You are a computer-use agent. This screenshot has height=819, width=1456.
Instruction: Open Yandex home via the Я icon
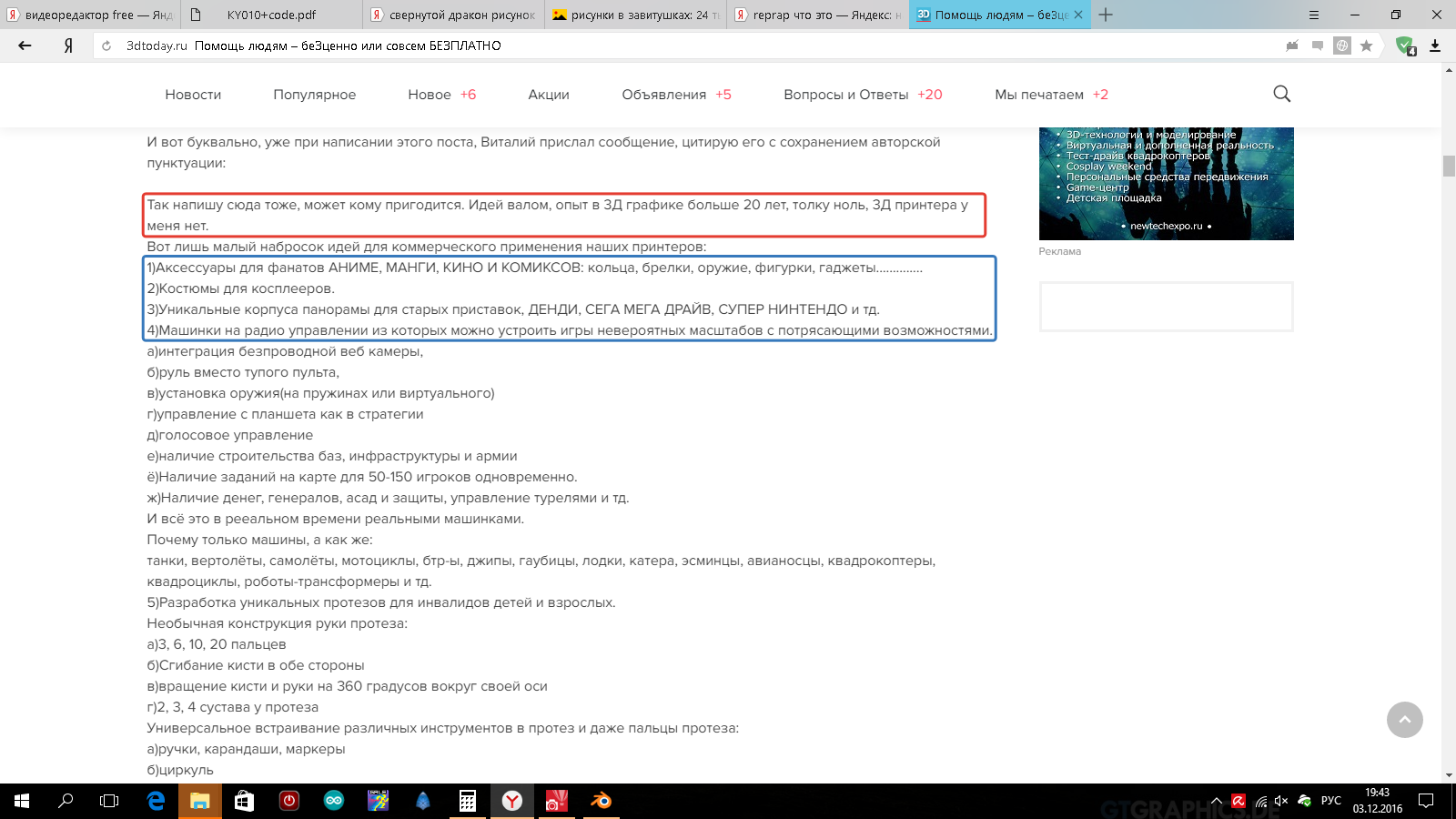pyautogui.click(x=68, y=45)
